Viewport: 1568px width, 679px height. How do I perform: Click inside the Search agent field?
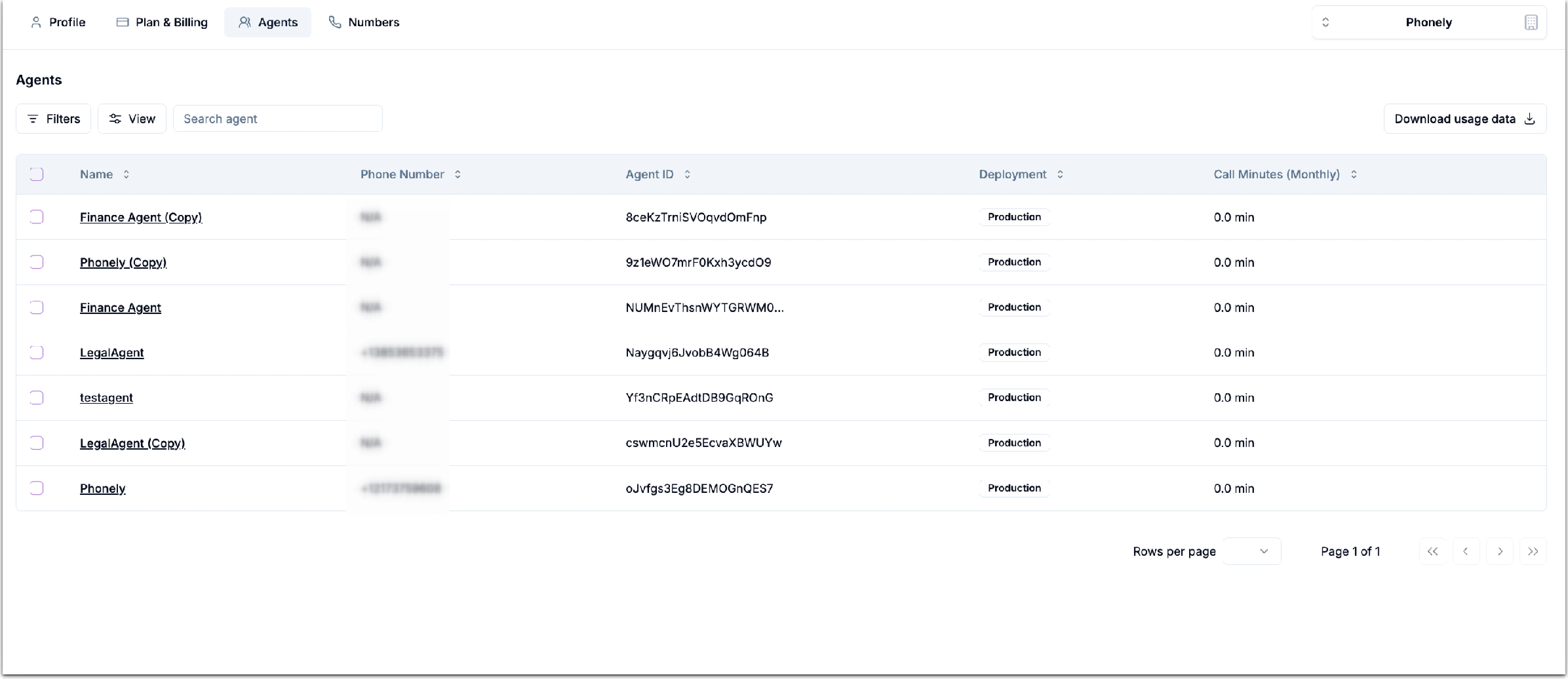279,119
